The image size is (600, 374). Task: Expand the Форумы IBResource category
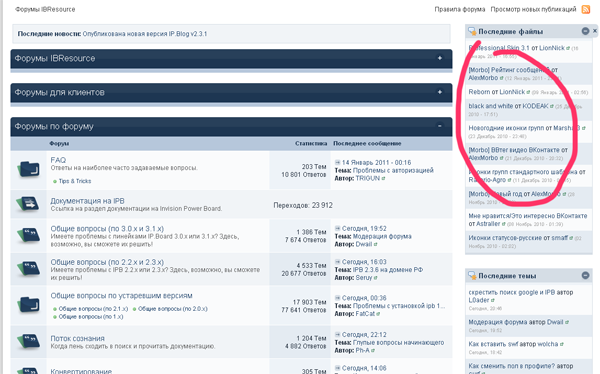pos(440,58)
